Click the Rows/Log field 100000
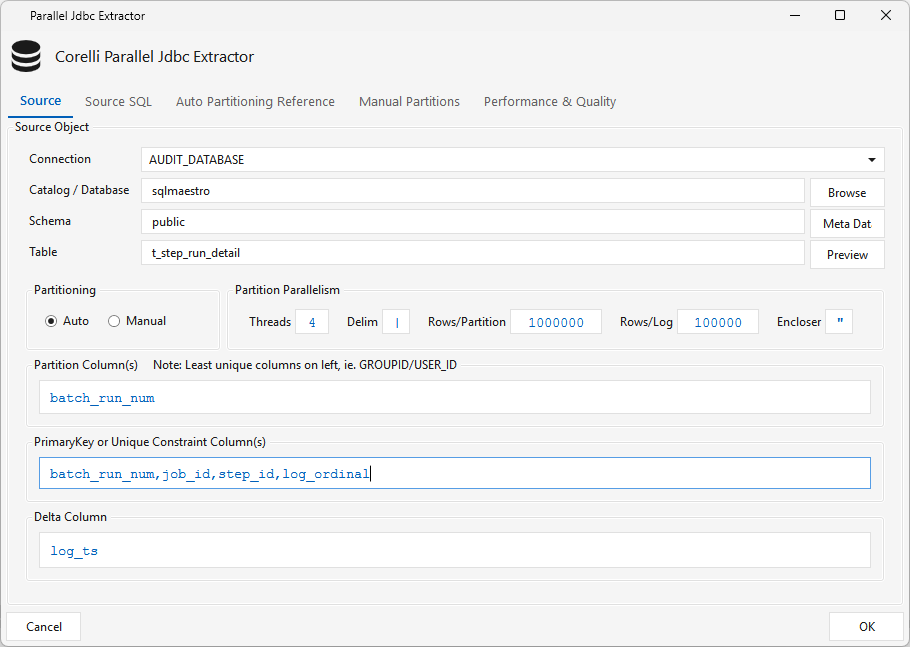910x647 pixels. coord(718,322)
